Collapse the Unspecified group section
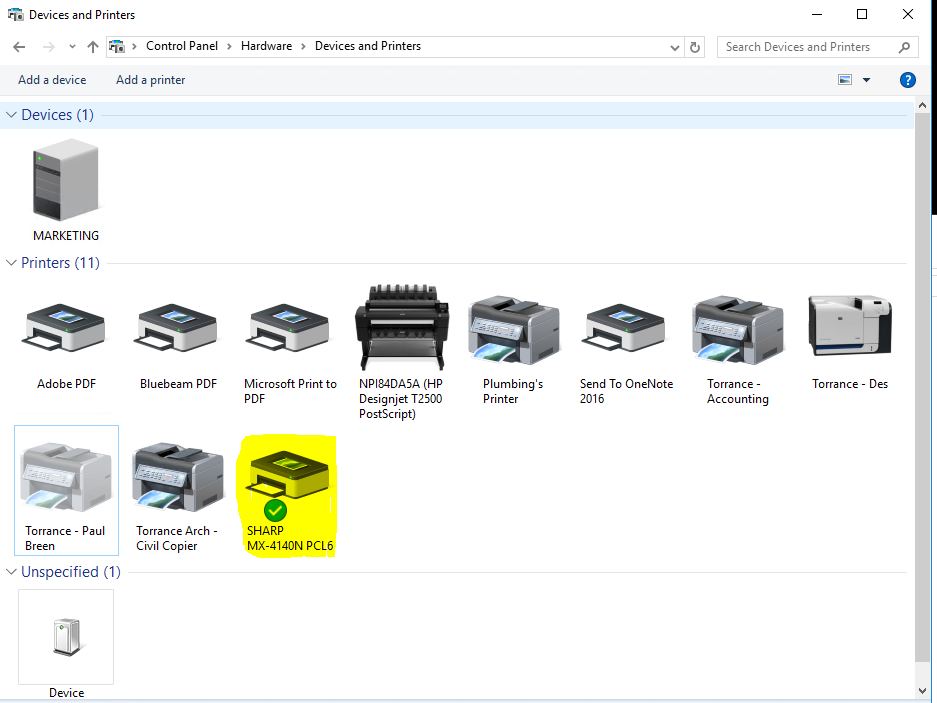The image size is (937, 703). click(x=12, y=572)
